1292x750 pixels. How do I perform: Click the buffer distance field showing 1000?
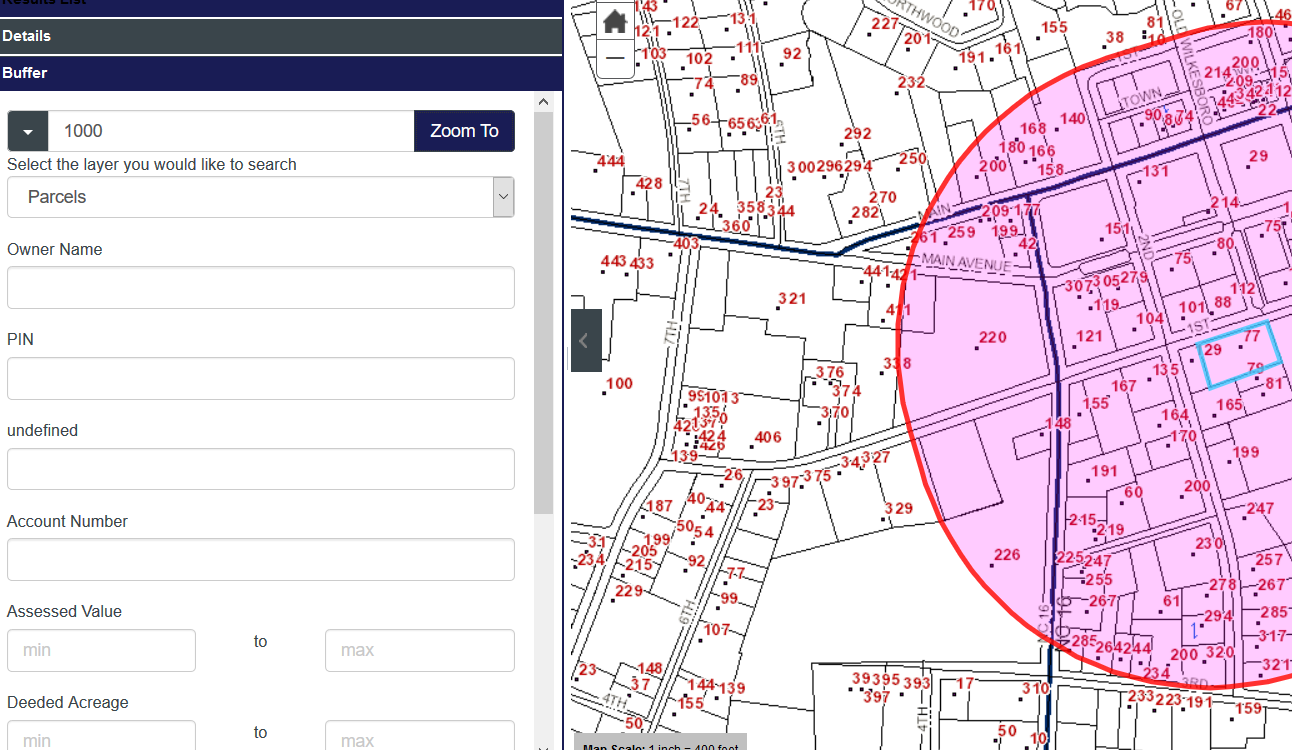[x=231, y=131]
